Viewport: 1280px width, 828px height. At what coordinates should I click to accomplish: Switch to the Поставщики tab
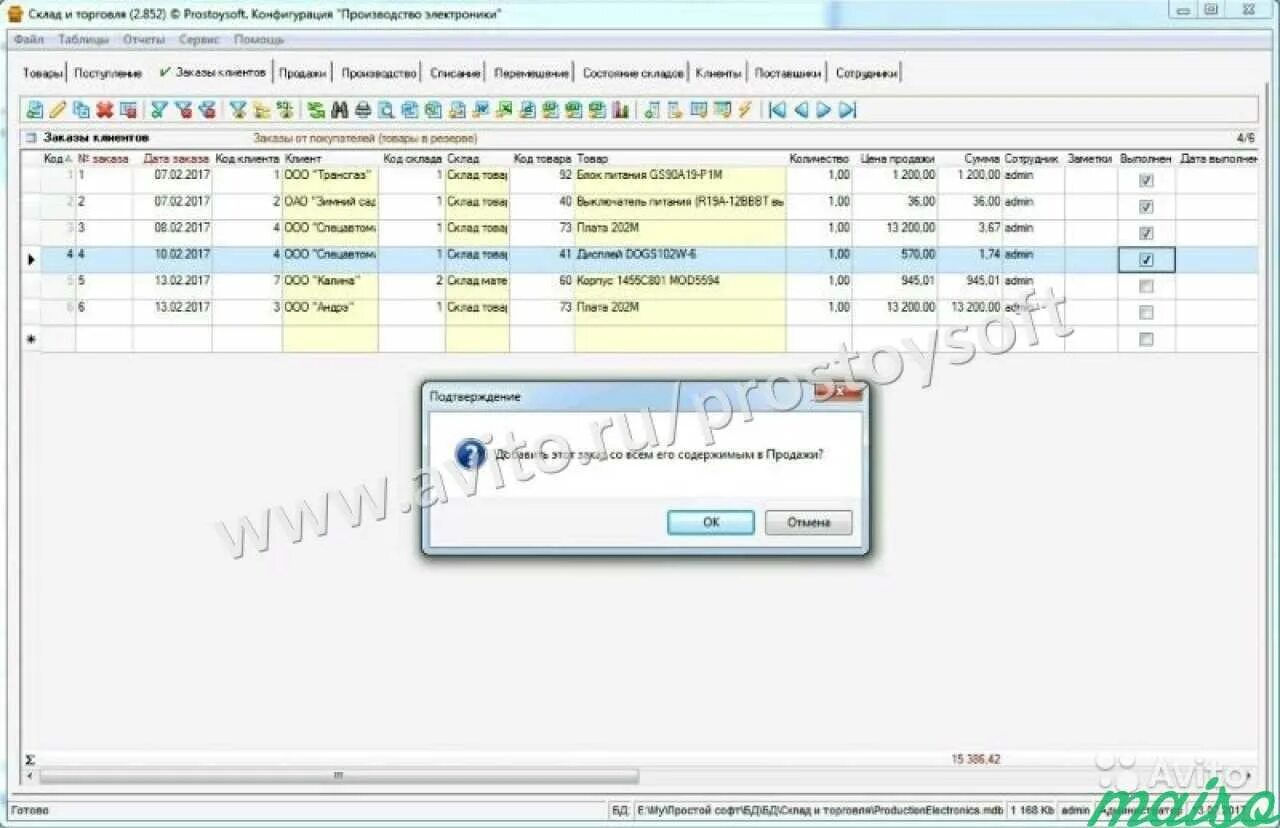[x=788, y=73]
